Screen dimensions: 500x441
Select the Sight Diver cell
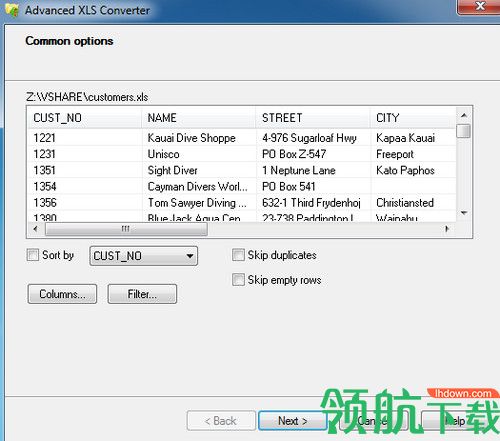pyautogui.click(x=199, y=170)
